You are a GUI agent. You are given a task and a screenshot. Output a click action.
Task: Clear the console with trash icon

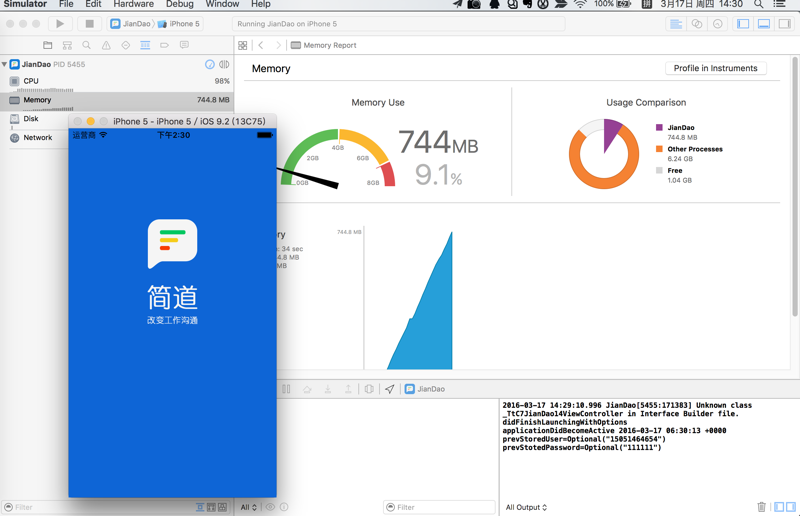click(761, 507)
